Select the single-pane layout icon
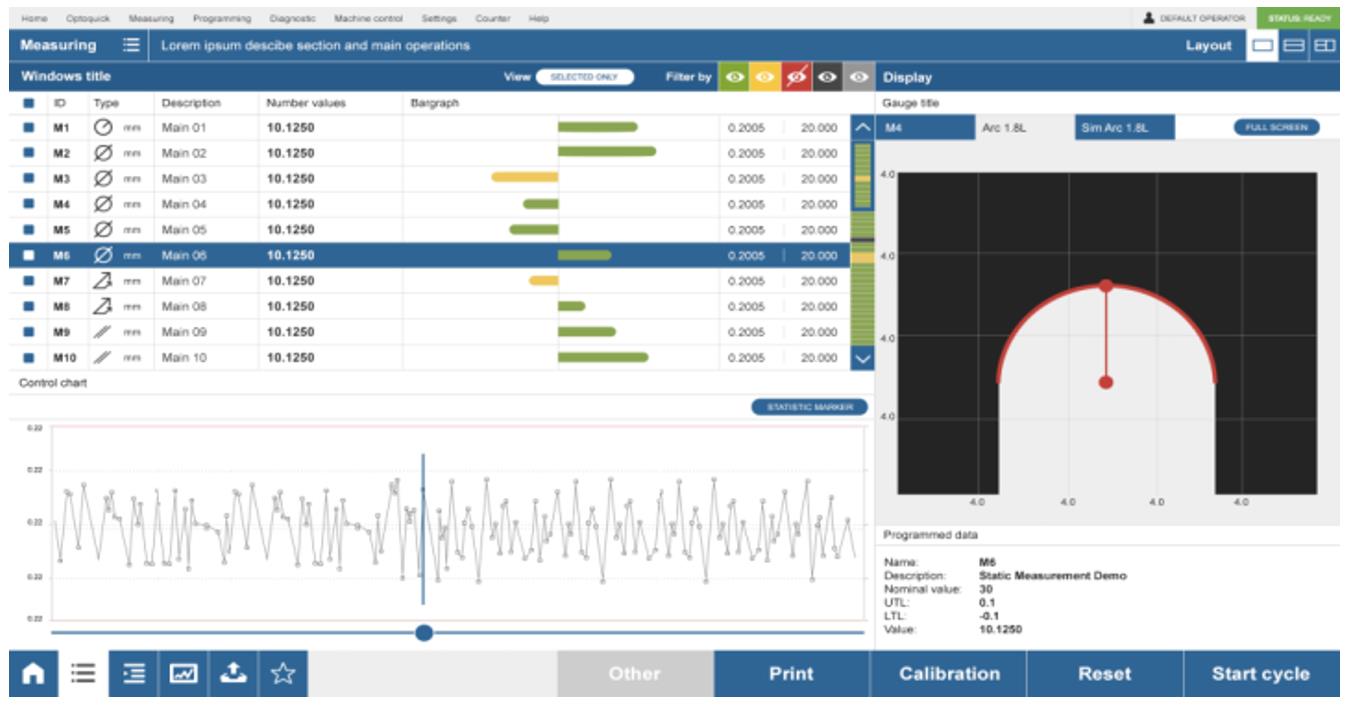 pyautogui.click(x=1263, y=45)
